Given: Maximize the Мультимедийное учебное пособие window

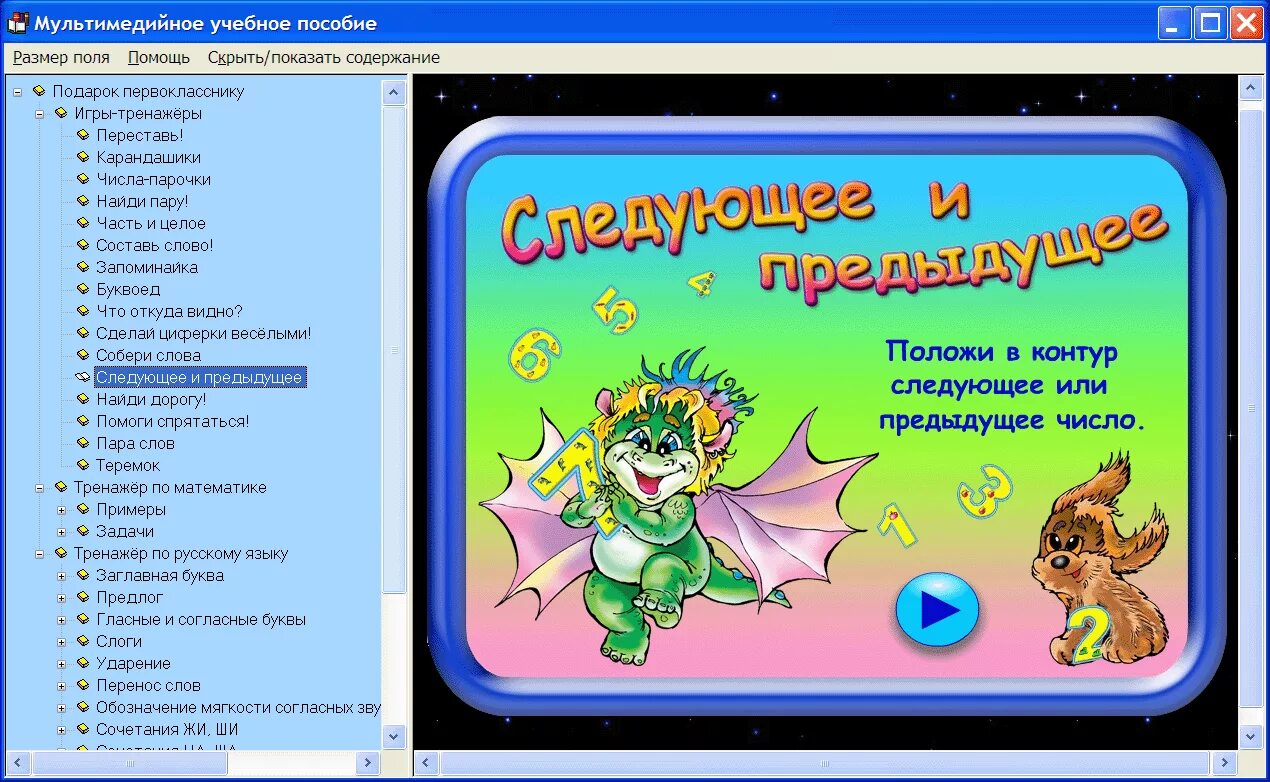Looking at the screenshot, I should pos(1211,23).
